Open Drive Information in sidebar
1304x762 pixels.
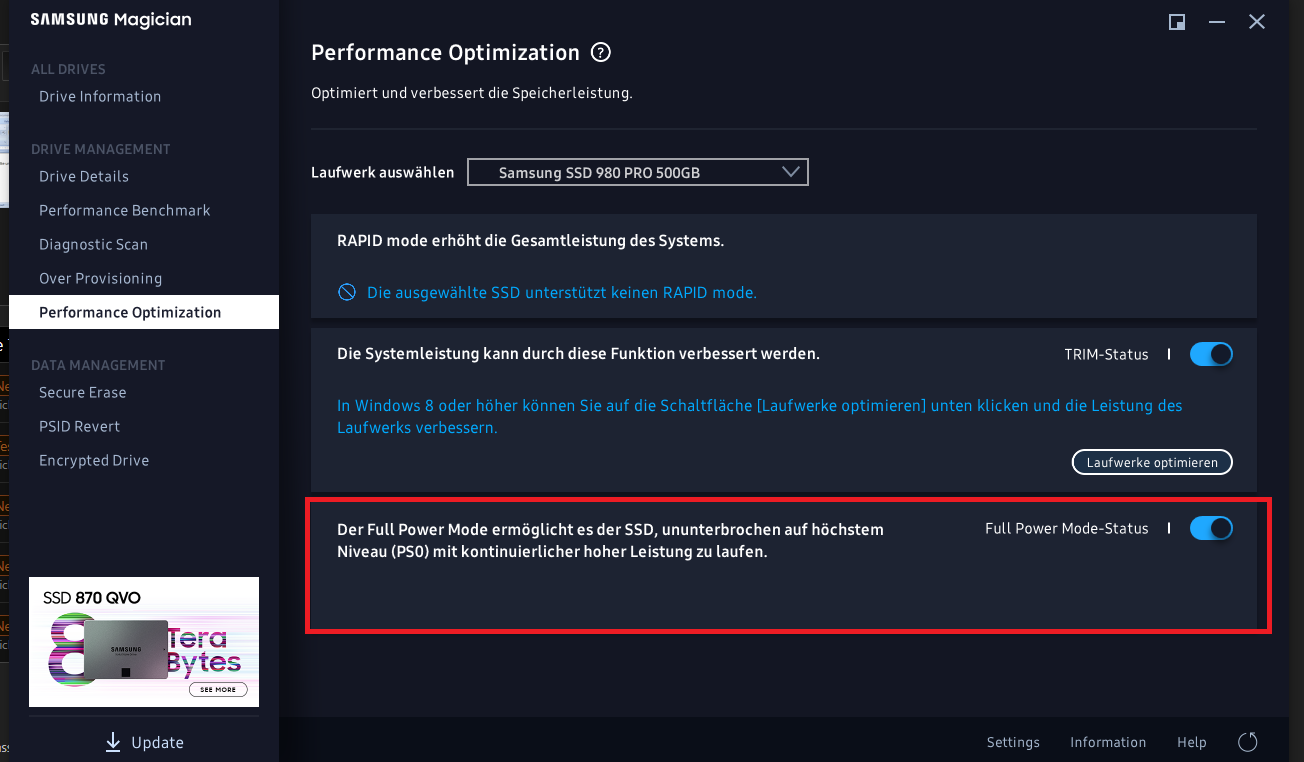tap(100, 96)
